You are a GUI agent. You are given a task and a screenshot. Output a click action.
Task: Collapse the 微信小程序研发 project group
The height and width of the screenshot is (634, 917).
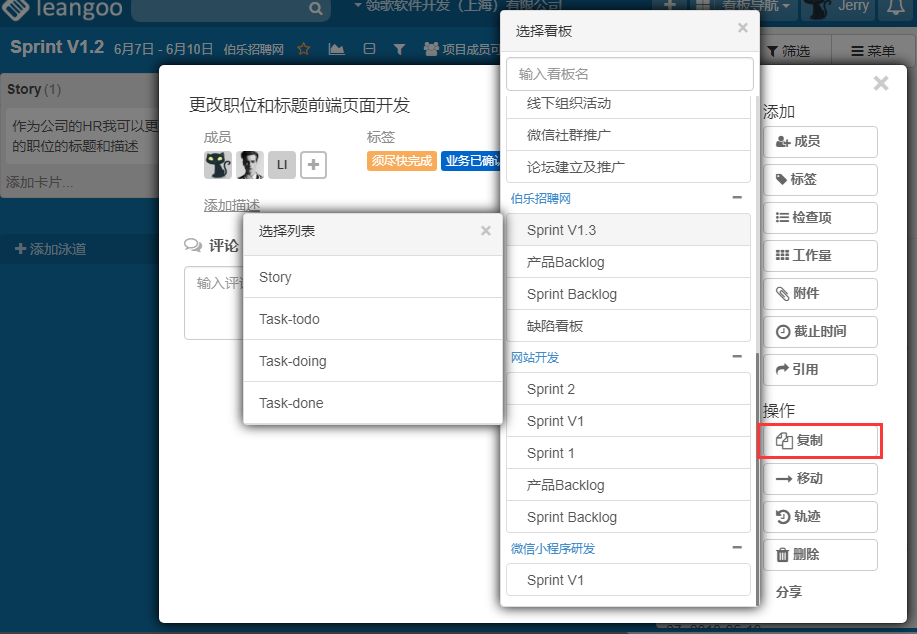(737, 548)
